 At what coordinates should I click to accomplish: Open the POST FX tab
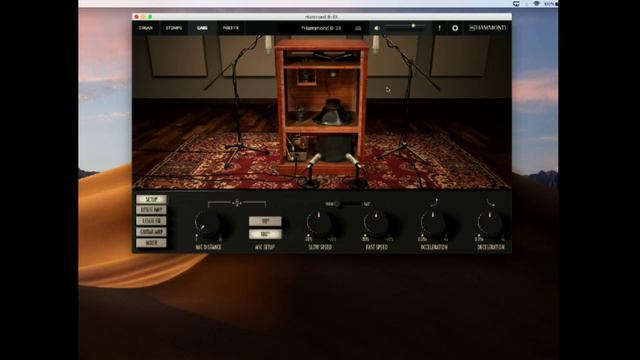(x=231, y=28)
